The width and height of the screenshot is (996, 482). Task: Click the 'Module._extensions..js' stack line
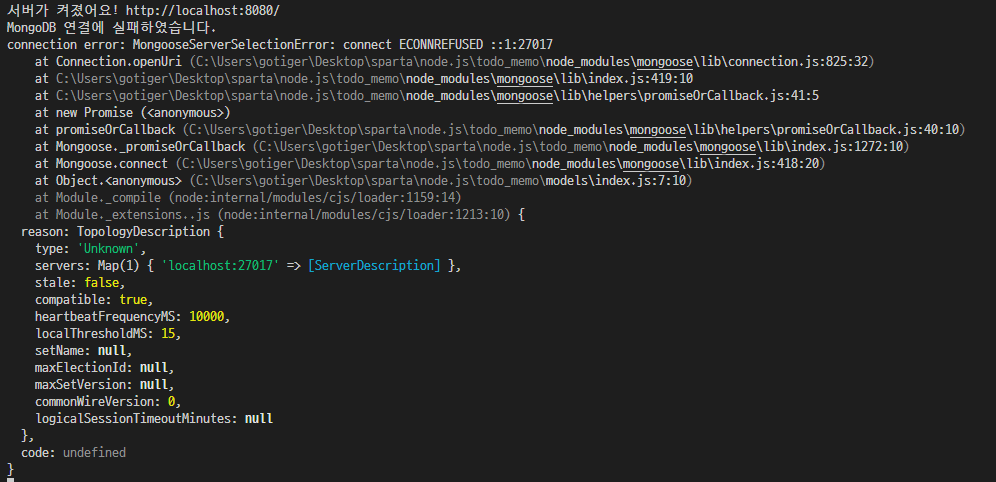[279, 215]
